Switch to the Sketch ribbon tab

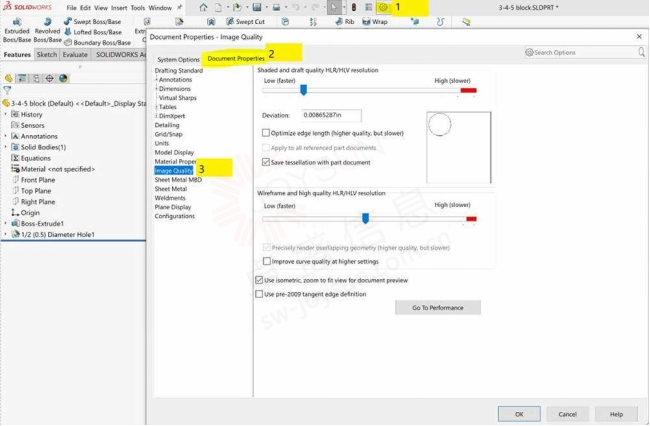pos(47,54)
